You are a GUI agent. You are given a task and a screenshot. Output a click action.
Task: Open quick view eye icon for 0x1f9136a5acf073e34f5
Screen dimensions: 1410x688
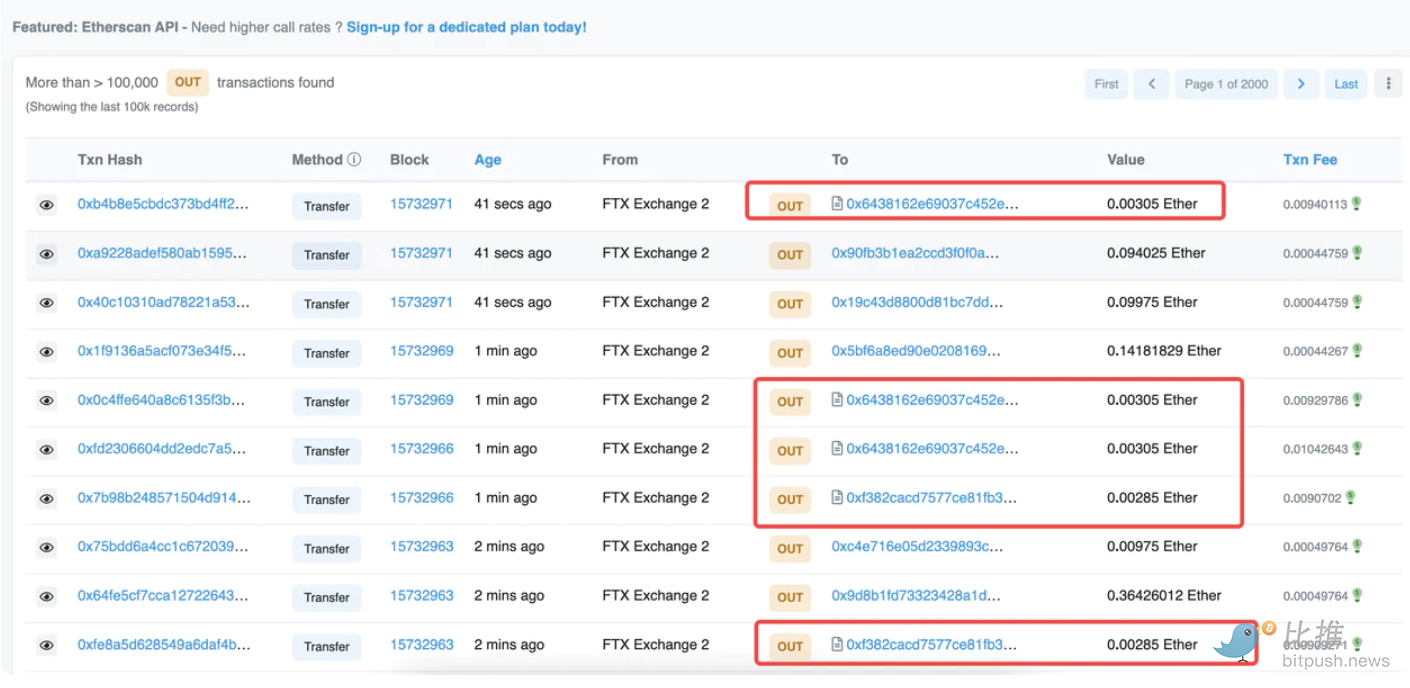(46, 352)
